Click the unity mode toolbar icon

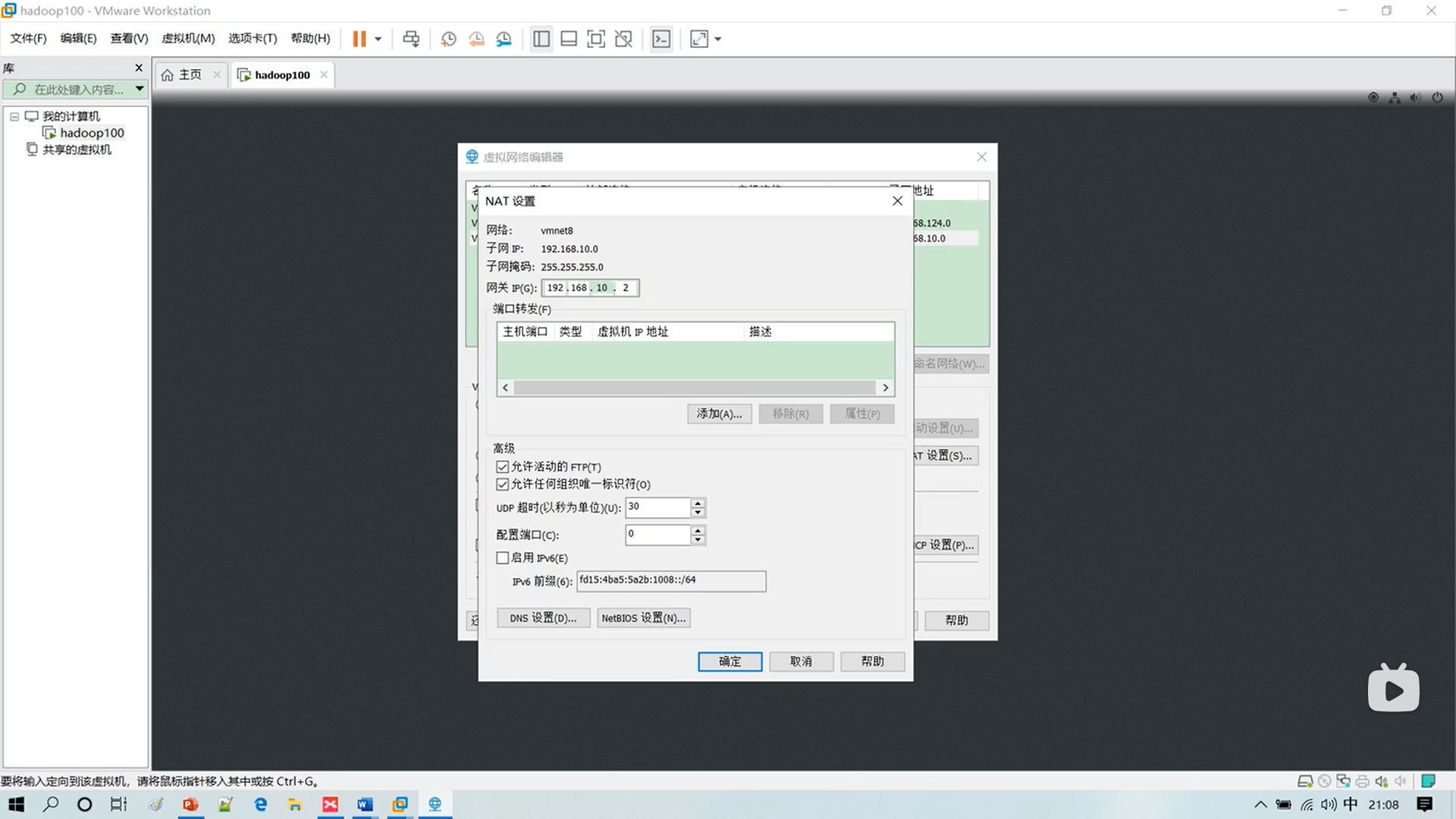(x=623, y=39)
